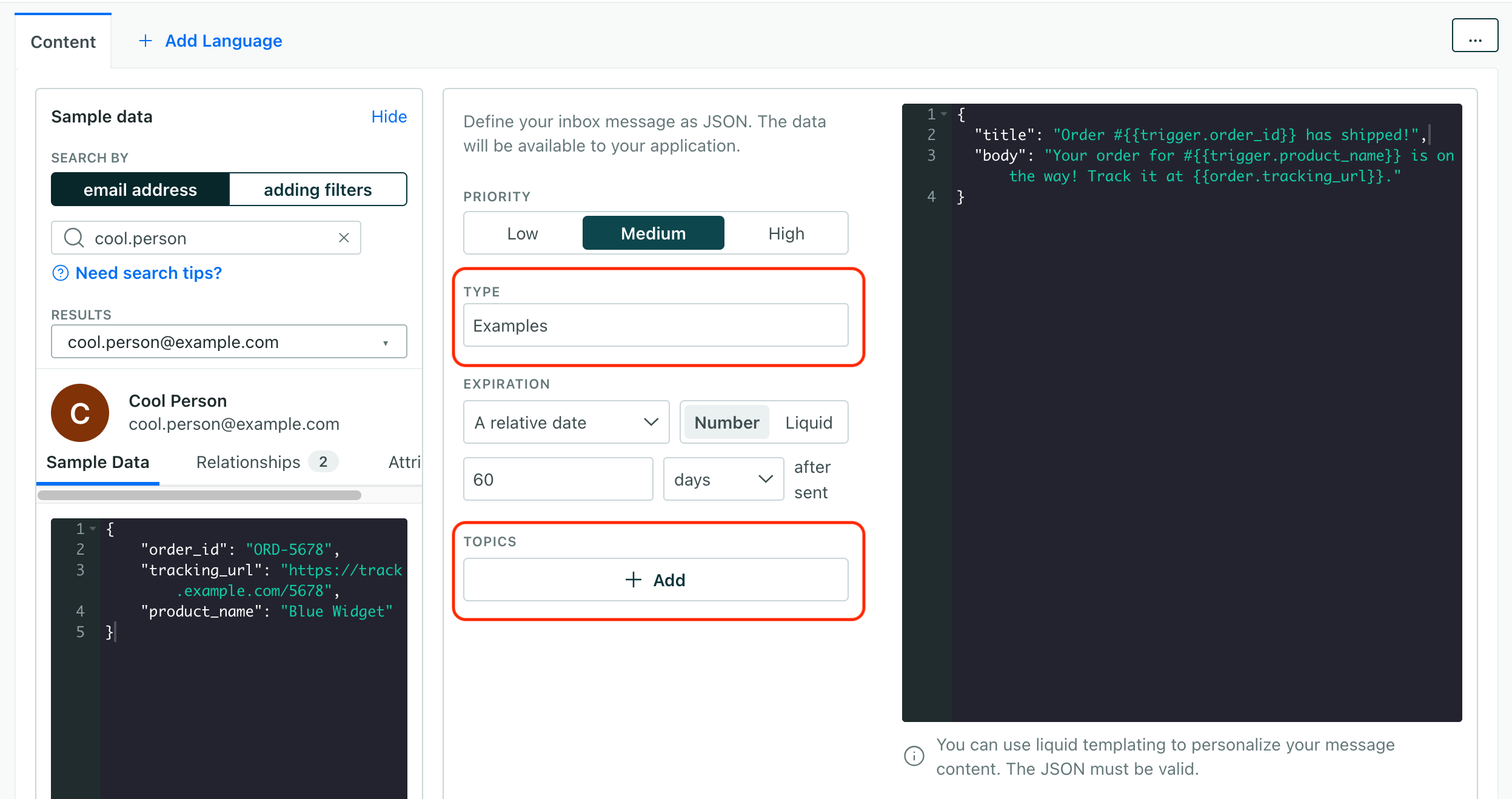Hide the Sample data panel

click(x=389, y=116)
